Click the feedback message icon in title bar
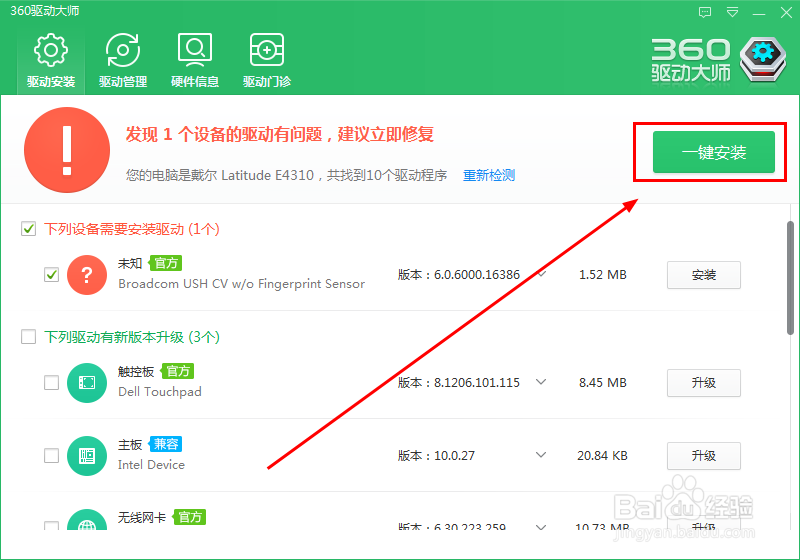 (705, 12)
